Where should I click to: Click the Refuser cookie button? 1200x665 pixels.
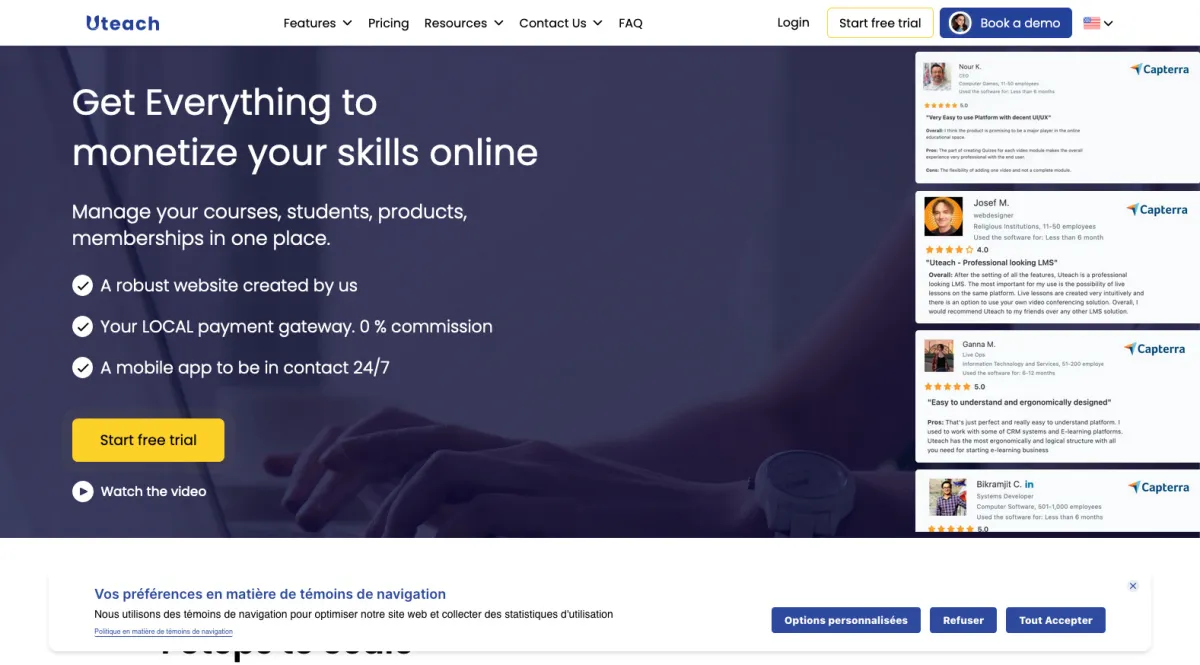click(963, 620)
